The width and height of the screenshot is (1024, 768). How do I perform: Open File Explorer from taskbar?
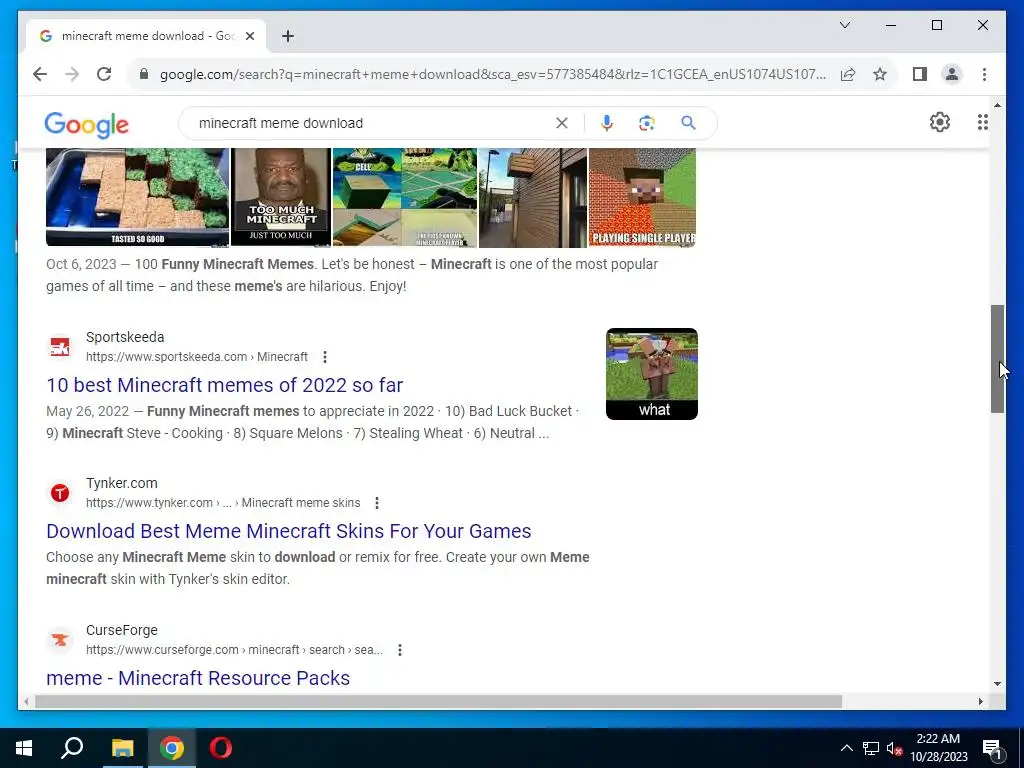point(122,748)
